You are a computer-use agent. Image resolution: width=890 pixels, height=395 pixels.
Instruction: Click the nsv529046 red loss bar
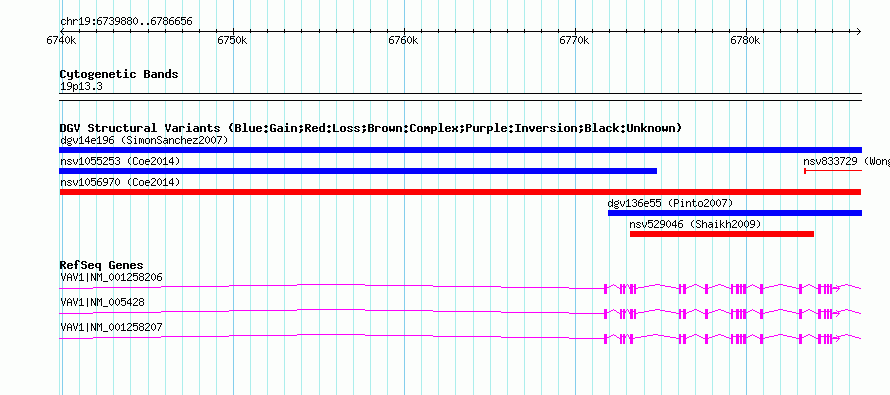click(x=722, y=234)
